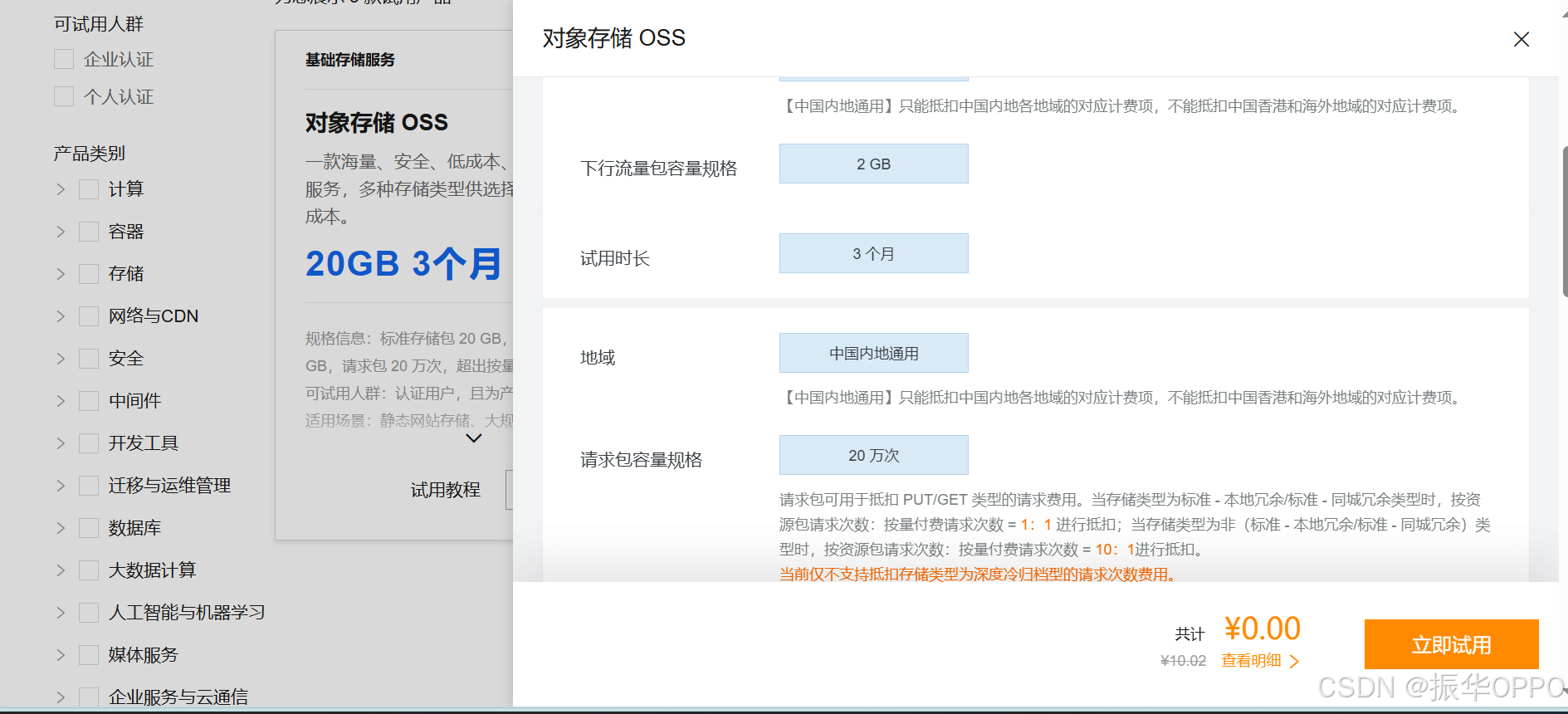Screen dimensions: 1568x714
Task: Tick the 安全 category checkbox
Action: 89,359
